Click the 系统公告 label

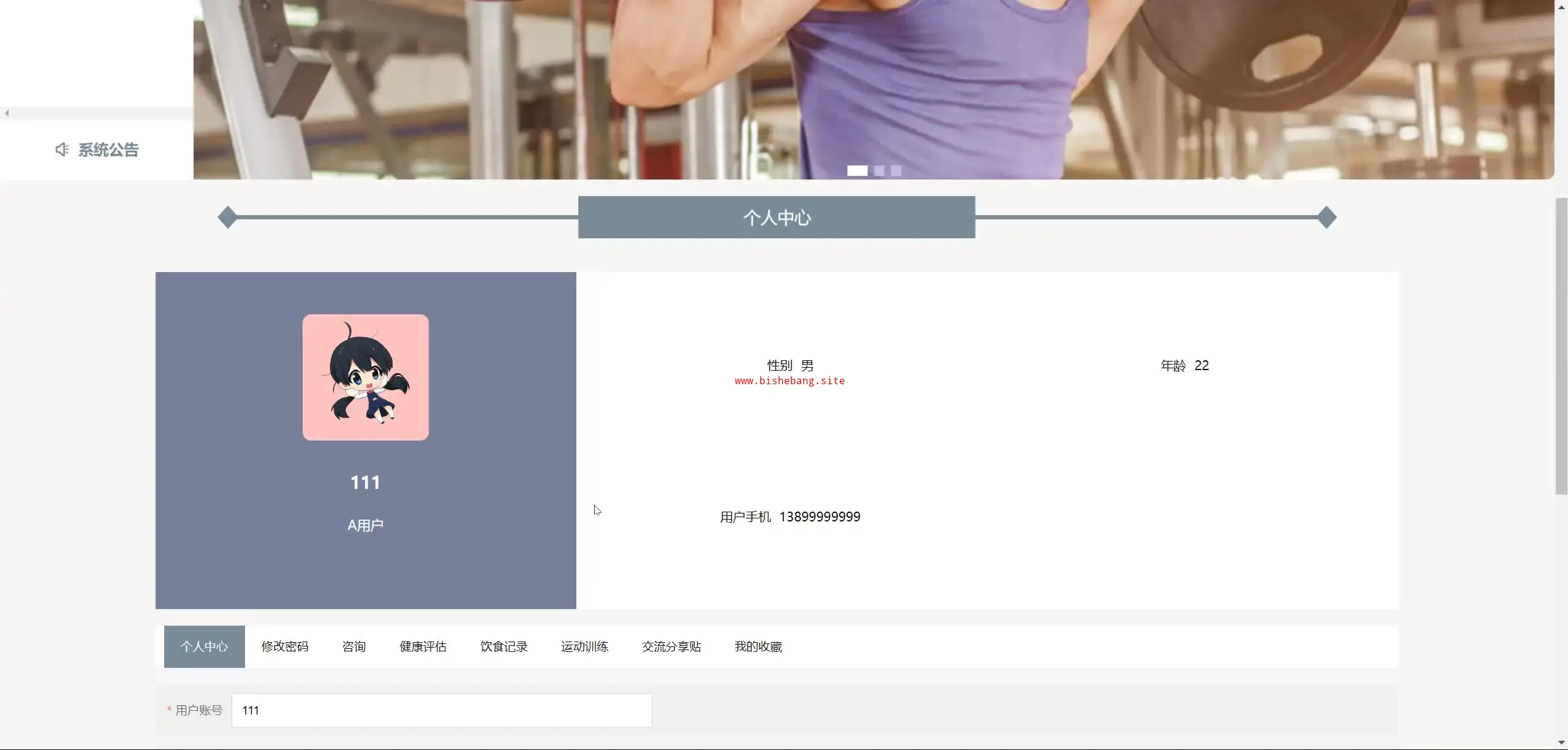(108, 150)
